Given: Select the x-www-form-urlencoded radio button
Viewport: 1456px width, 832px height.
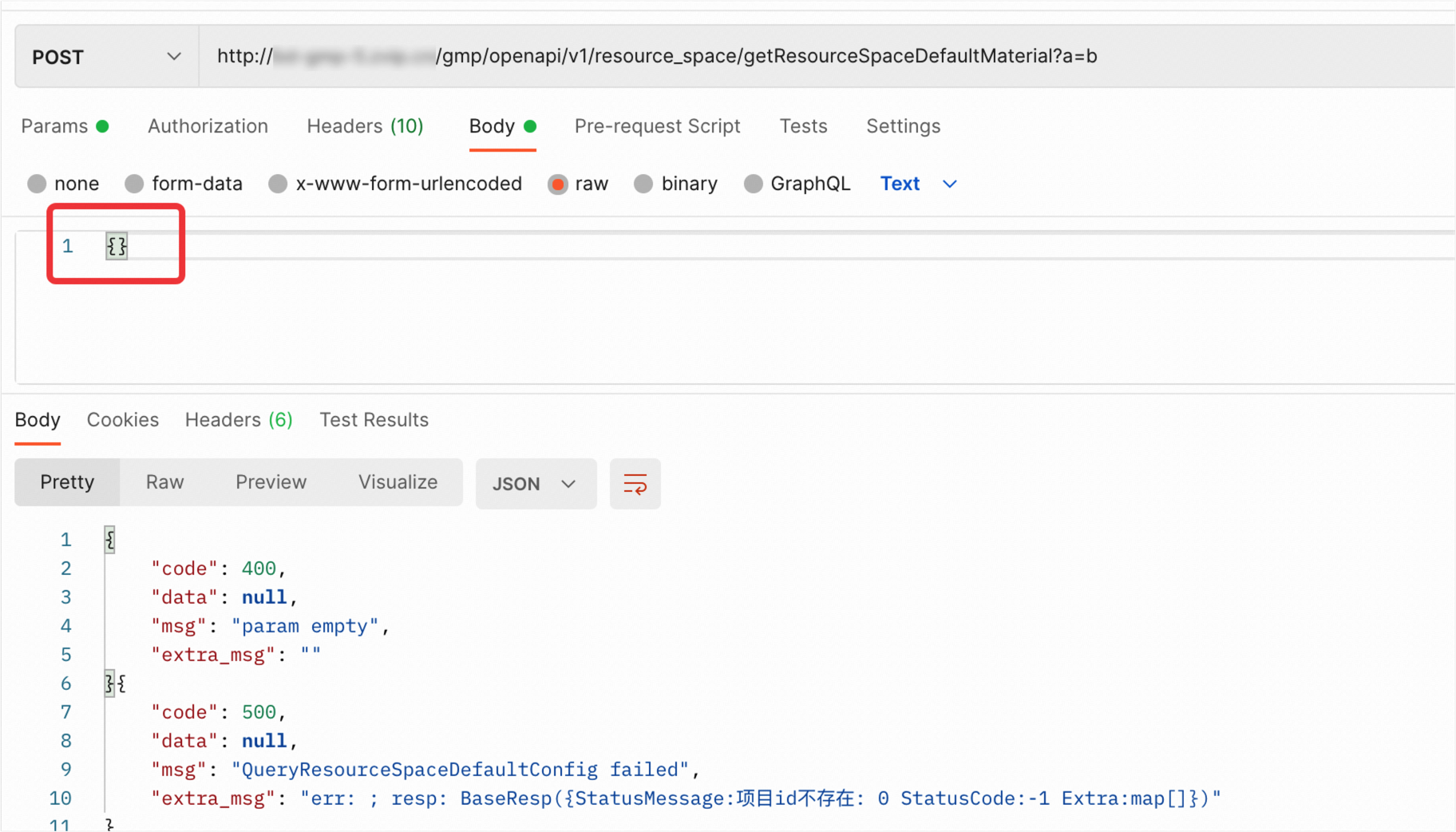Looking at the screenshot, I should click(395, 184).
